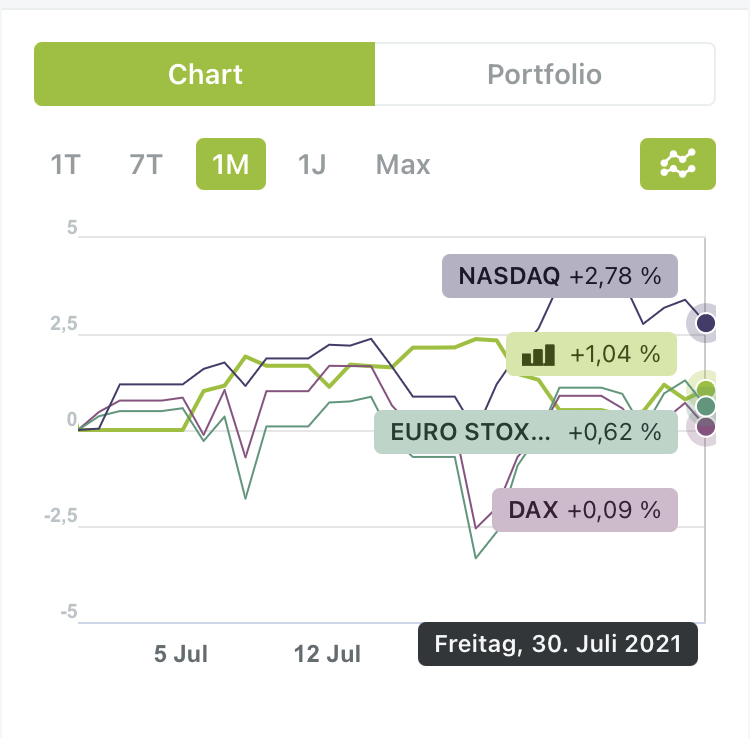The height and width of the screenshot is (738, 750).
Task: Show the 1J yearly range
Action: point(312,164)
